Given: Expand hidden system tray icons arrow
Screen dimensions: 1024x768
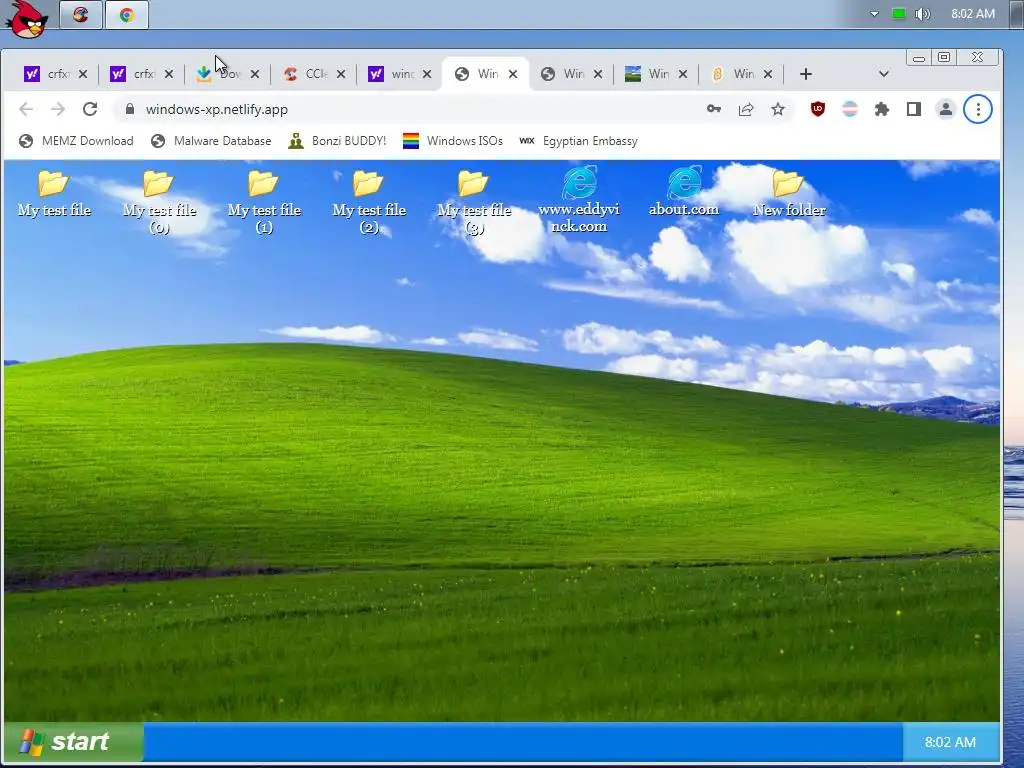Looking at the screenshot, I should coord(874,14).
